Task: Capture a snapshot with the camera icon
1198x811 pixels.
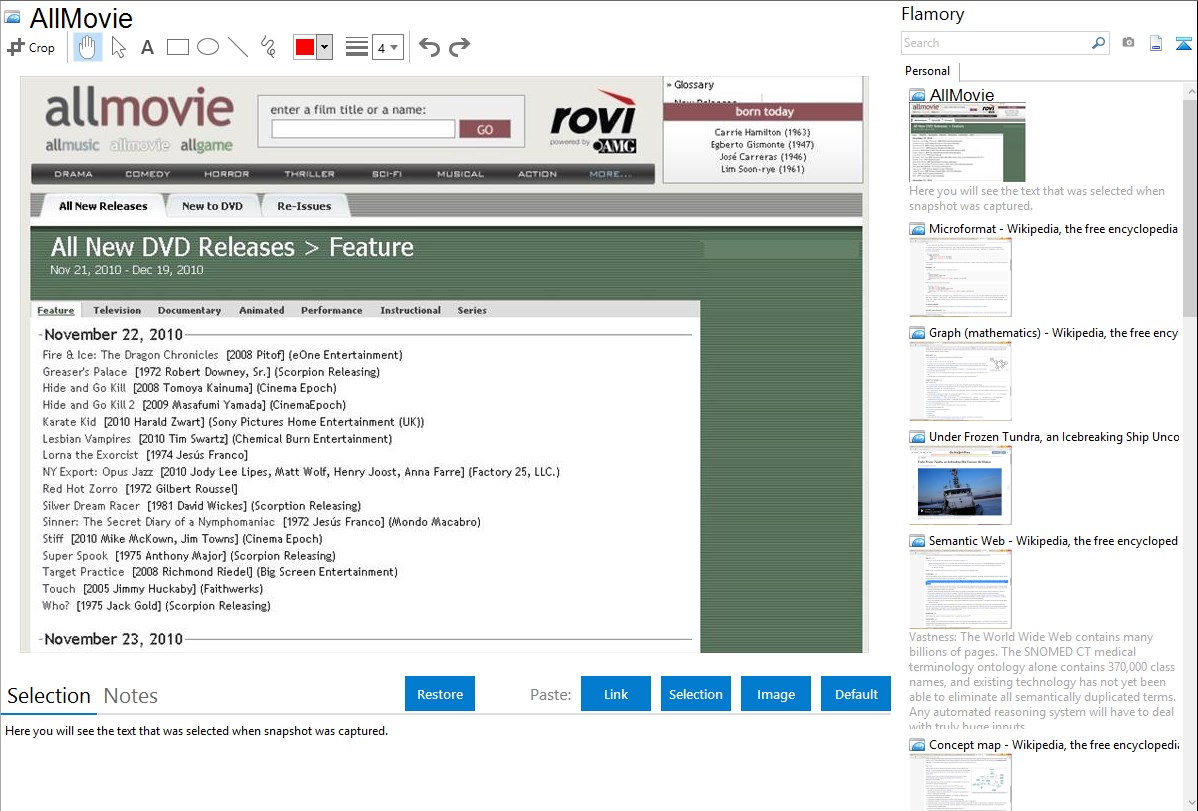Action: 1128,43
